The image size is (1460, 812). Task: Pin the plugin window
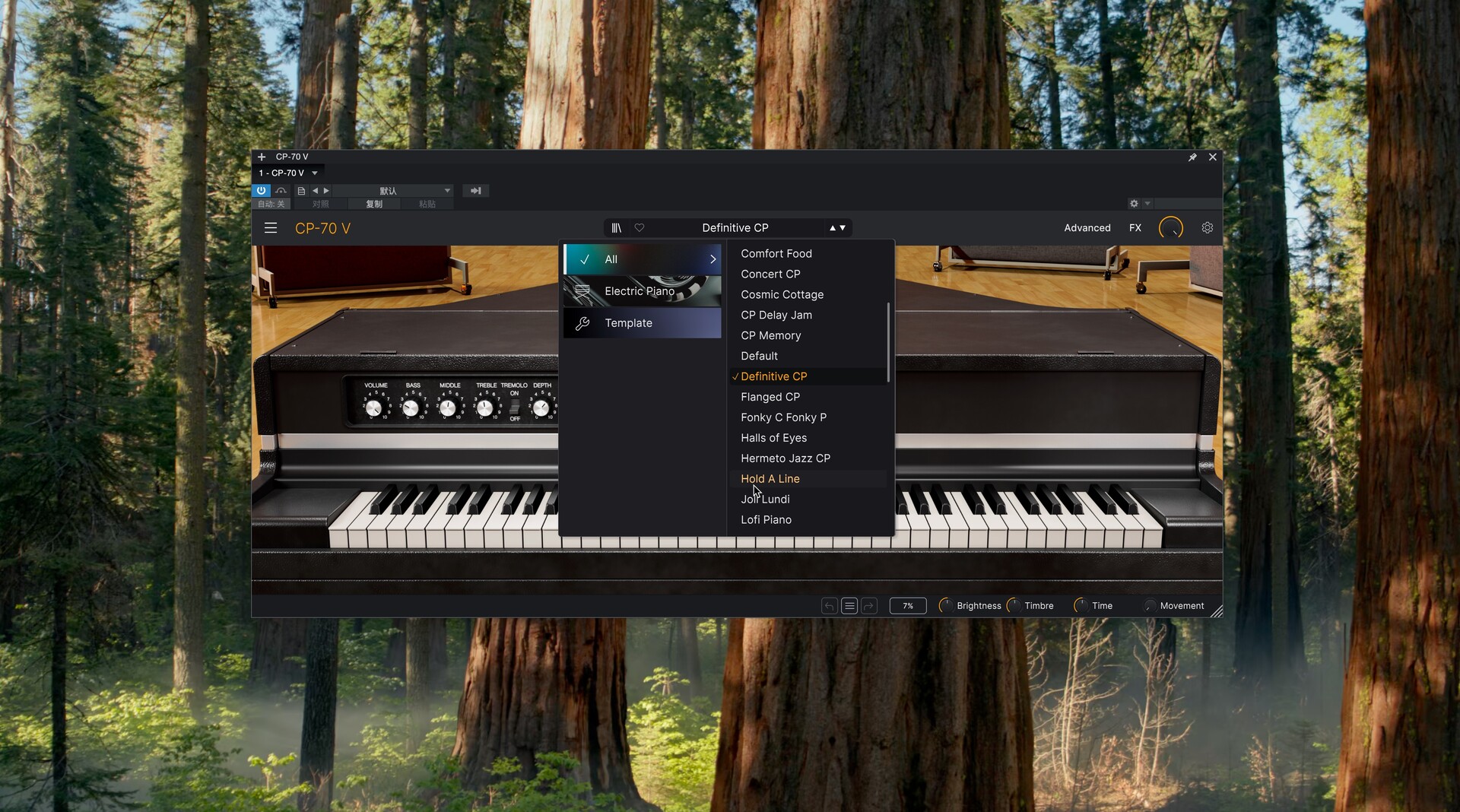click(x=1192, y=157)
